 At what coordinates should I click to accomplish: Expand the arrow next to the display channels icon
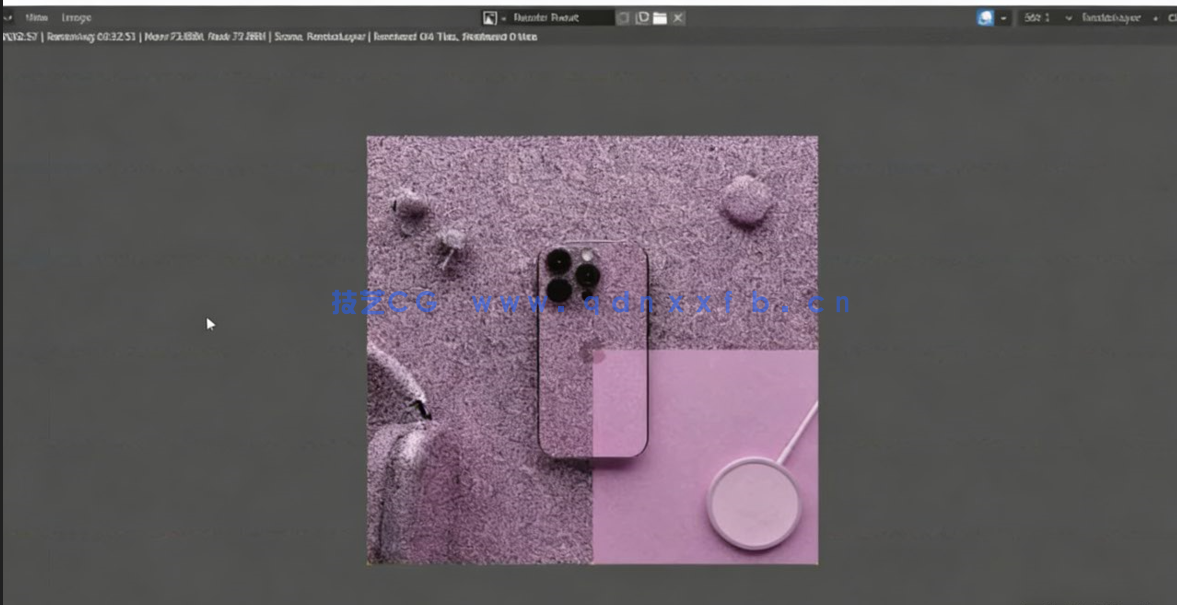pos(1003,17)
